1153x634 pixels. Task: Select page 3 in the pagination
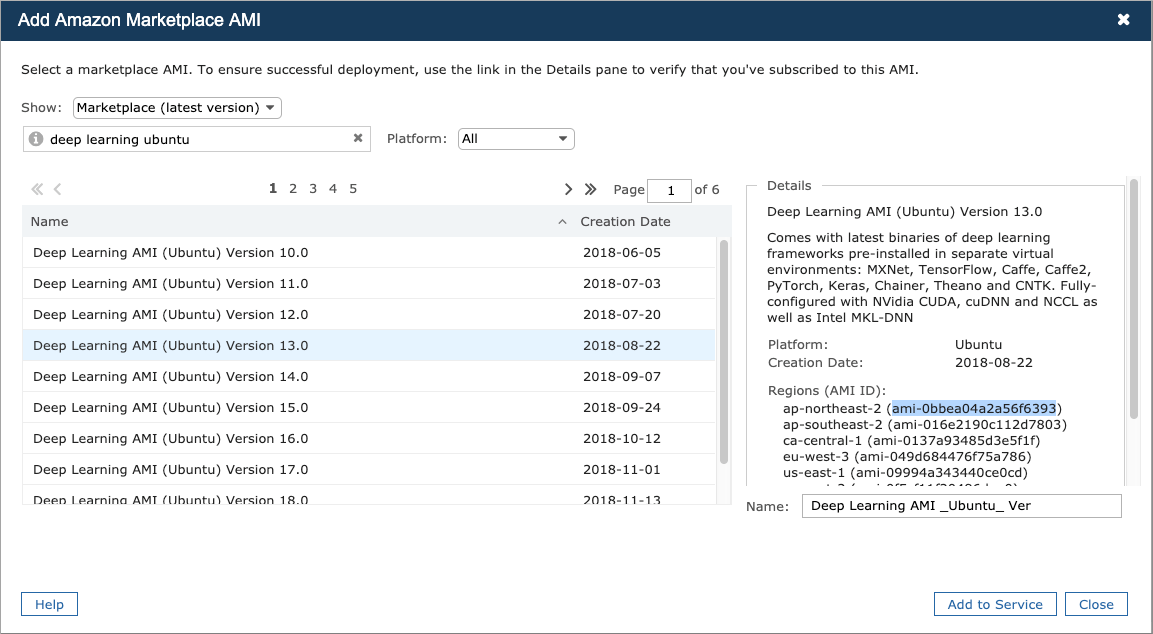click(x=313, y=188)
